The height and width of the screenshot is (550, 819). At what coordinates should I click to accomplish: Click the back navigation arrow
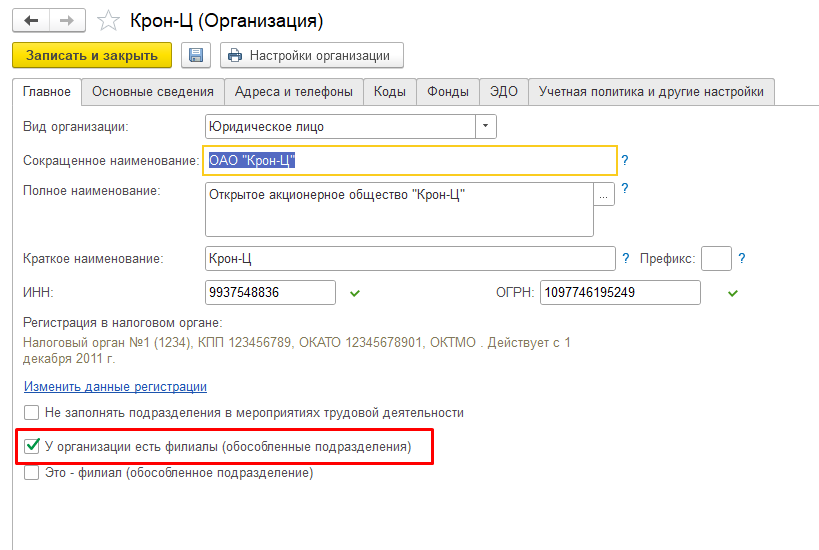(x=29, y=20)
